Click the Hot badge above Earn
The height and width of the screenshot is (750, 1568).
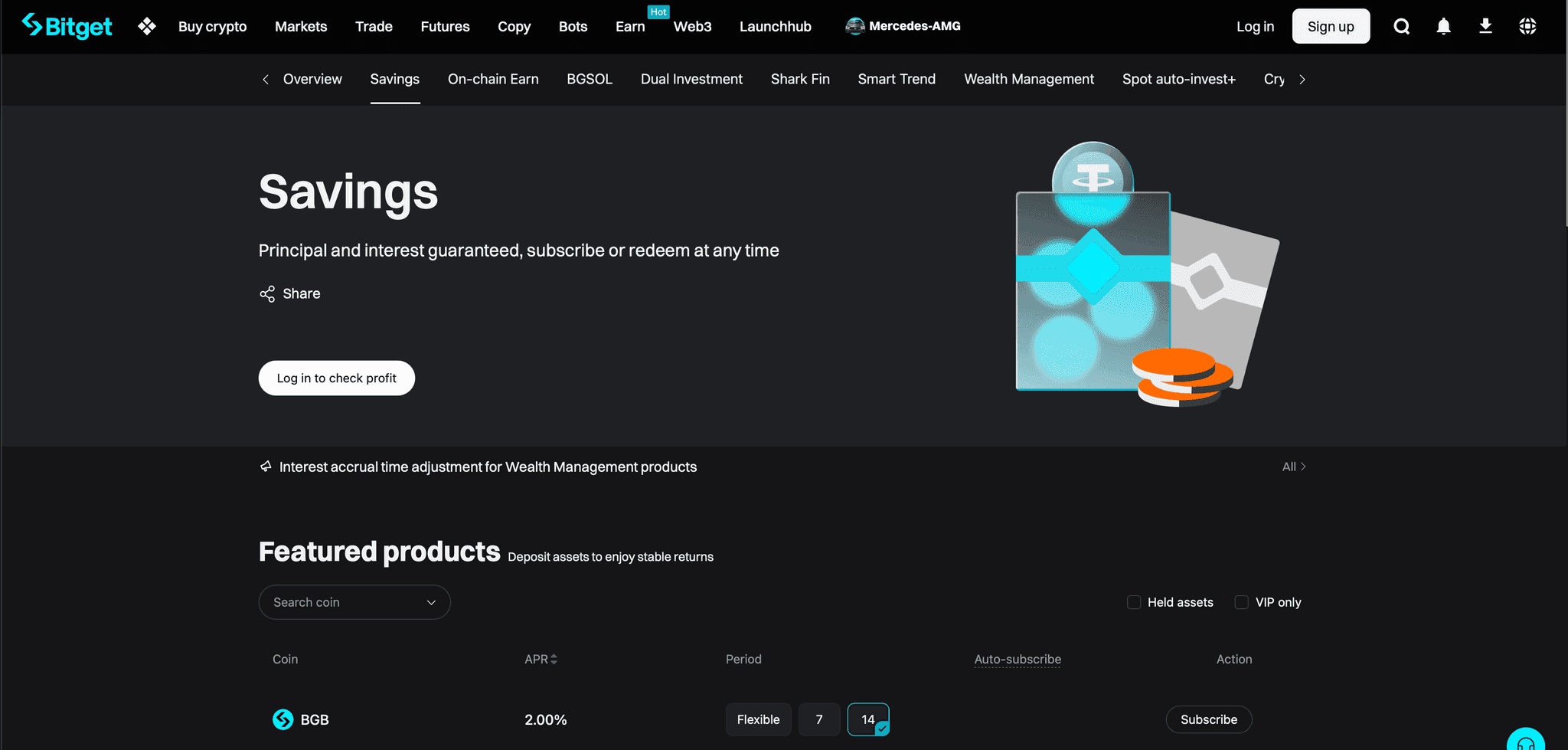658,11
